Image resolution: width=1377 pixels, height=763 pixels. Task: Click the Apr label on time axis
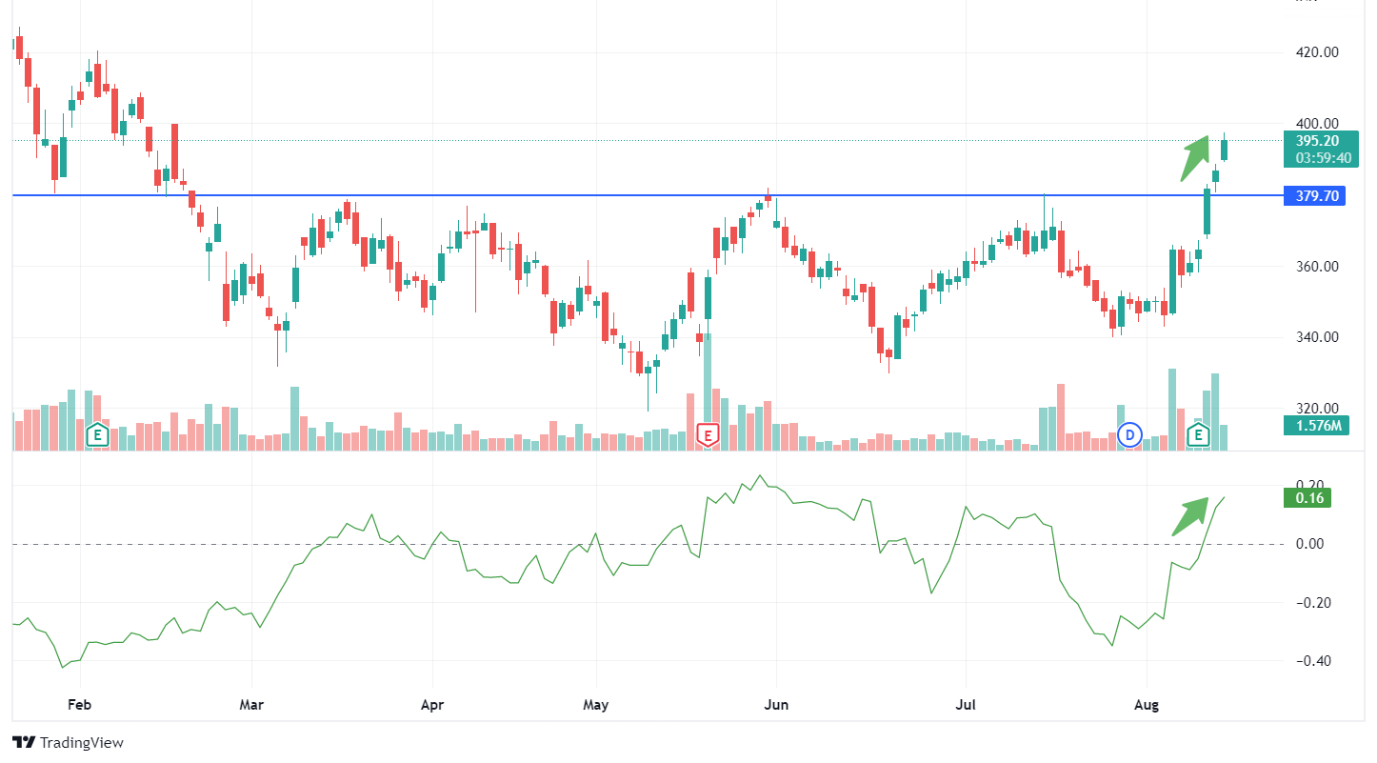pyautogui.click(x=432, y=705)
